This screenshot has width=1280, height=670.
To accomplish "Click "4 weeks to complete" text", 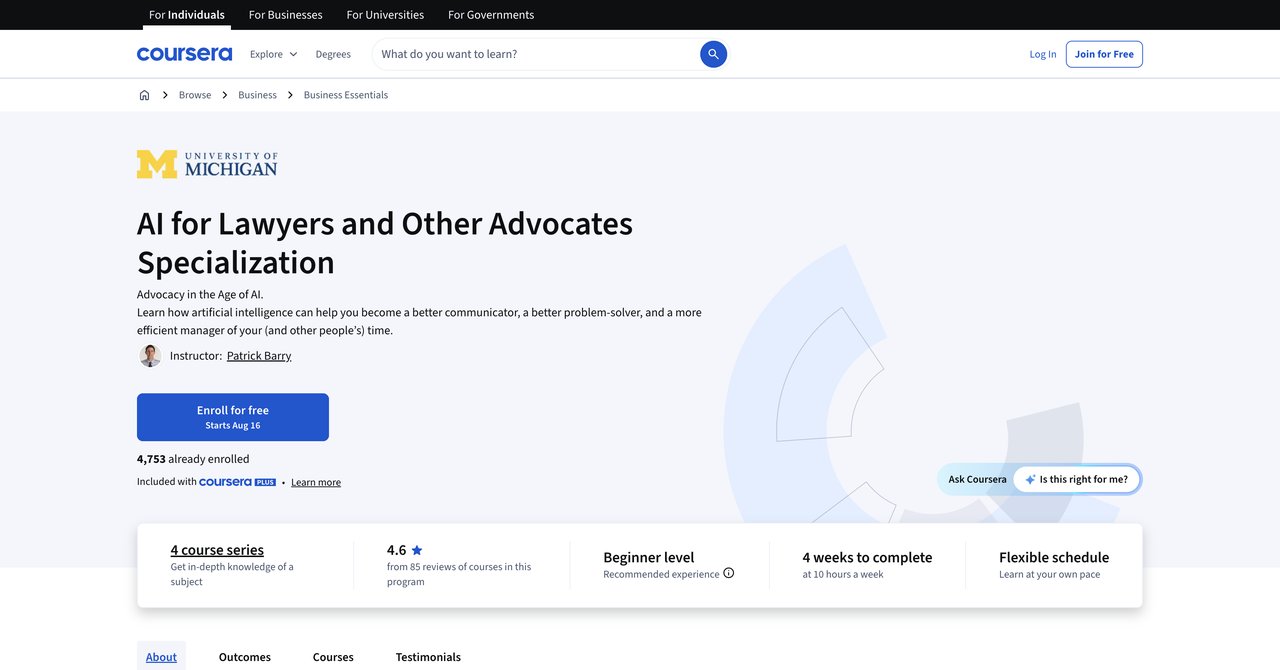I will 867,557.
